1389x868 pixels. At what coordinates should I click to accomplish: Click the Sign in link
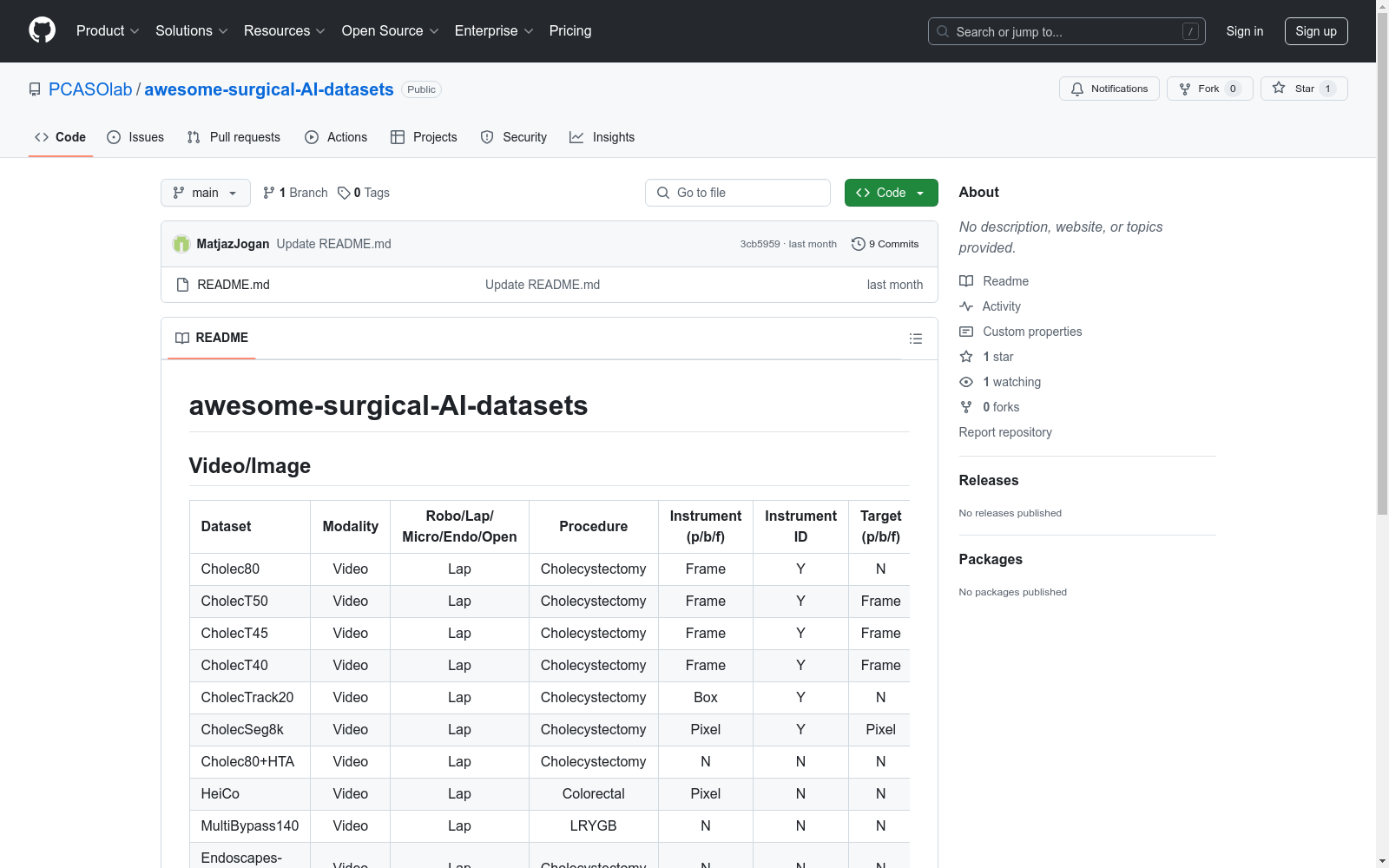point(1245,31)
